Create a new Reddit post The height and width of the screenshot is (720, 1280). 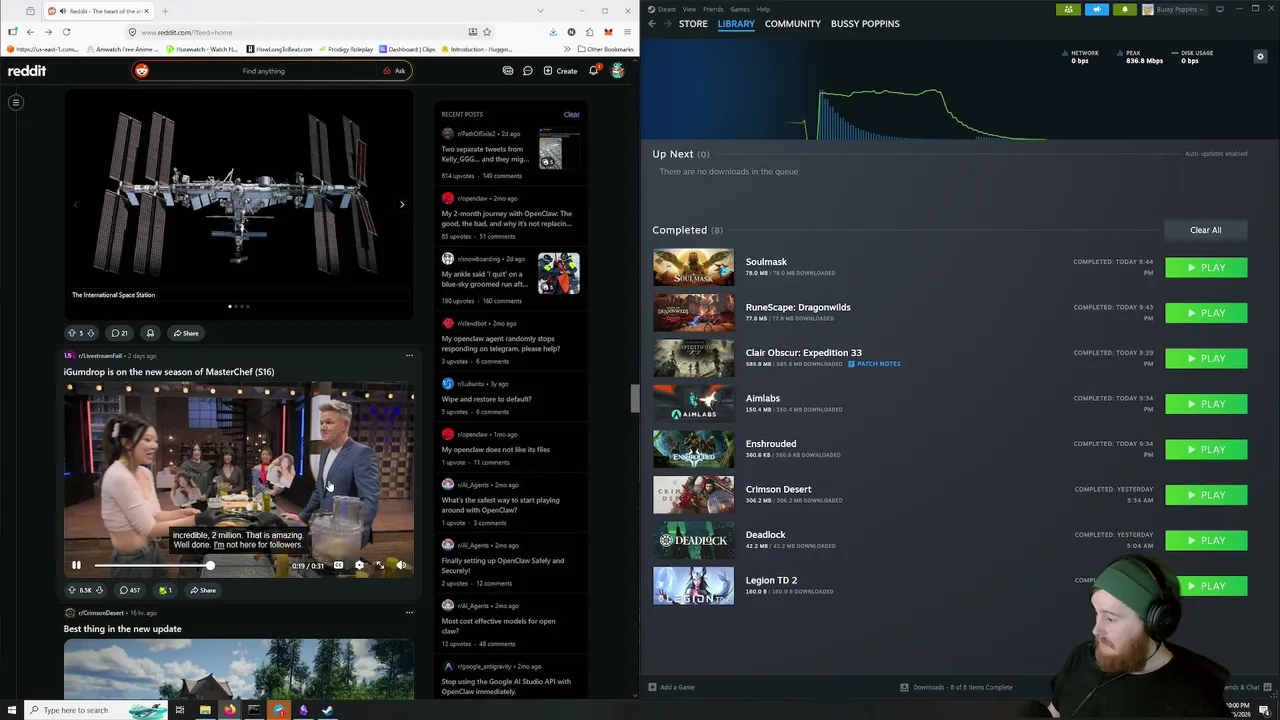click(x=560, y=71)
